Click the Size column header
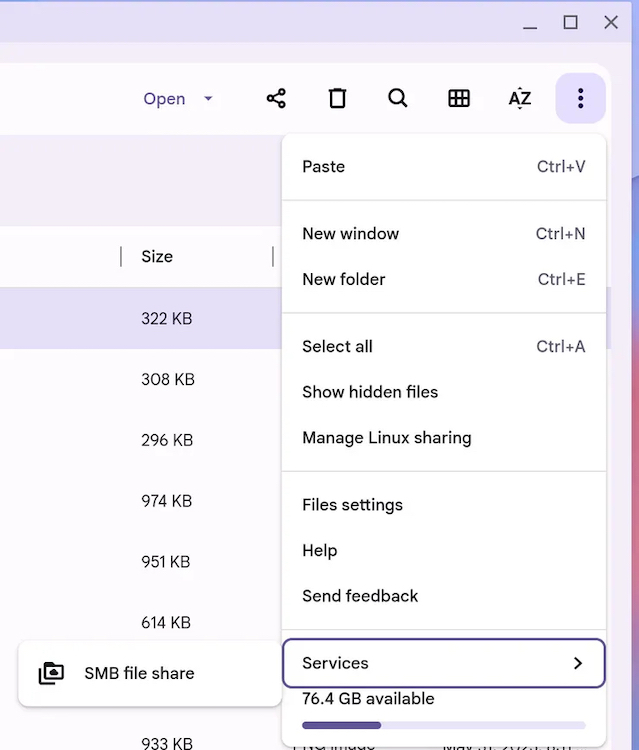This screenshot has height=750, width=639. (157, 257)
